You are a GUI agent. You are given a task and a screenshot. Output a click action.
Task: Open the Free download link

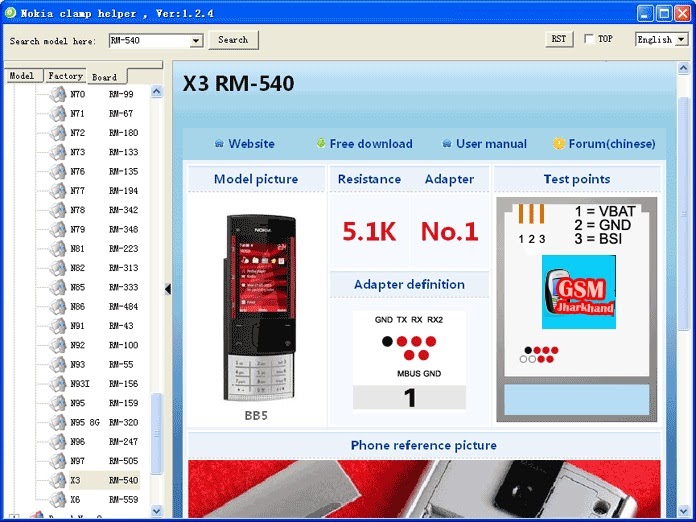point(371,144)
